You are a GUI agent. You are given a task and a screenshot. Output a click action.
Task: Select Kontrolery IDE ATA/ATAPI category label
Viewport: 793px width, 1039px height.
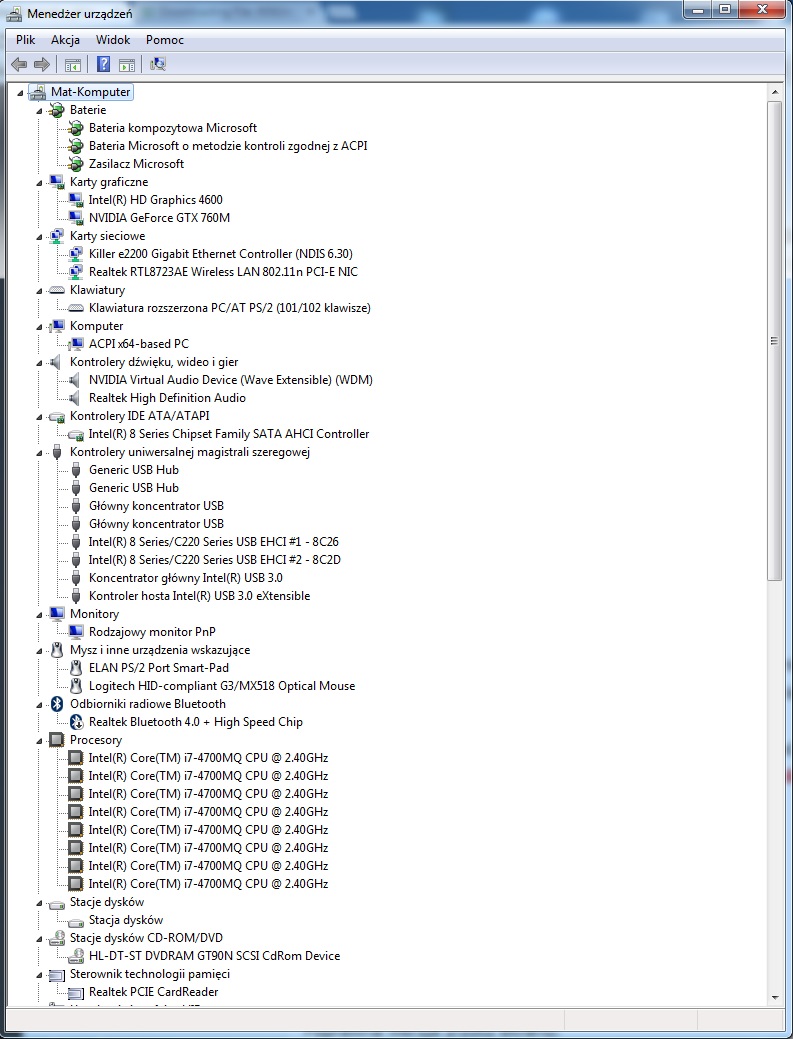pos(140,416)
